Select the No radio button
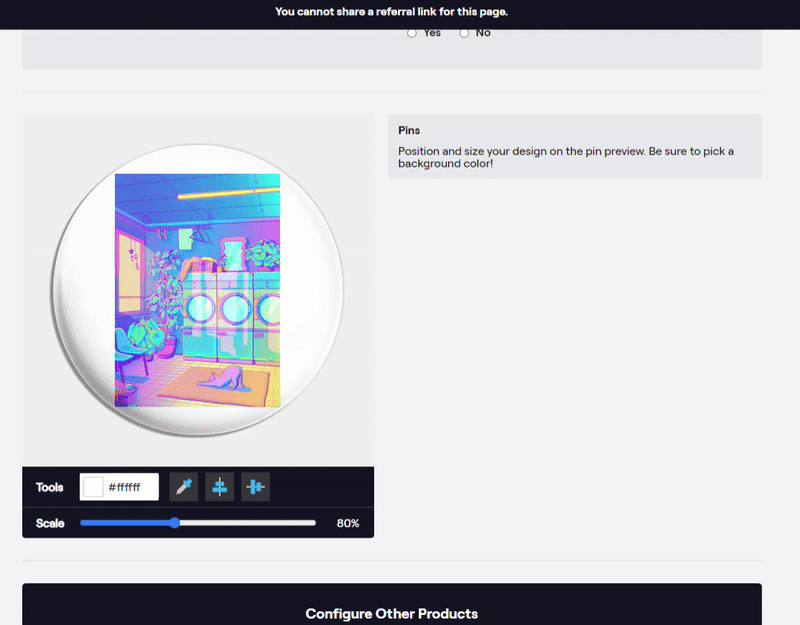This screenshot has height=625, width=800. pyautogui.click(x=464, y=33)
